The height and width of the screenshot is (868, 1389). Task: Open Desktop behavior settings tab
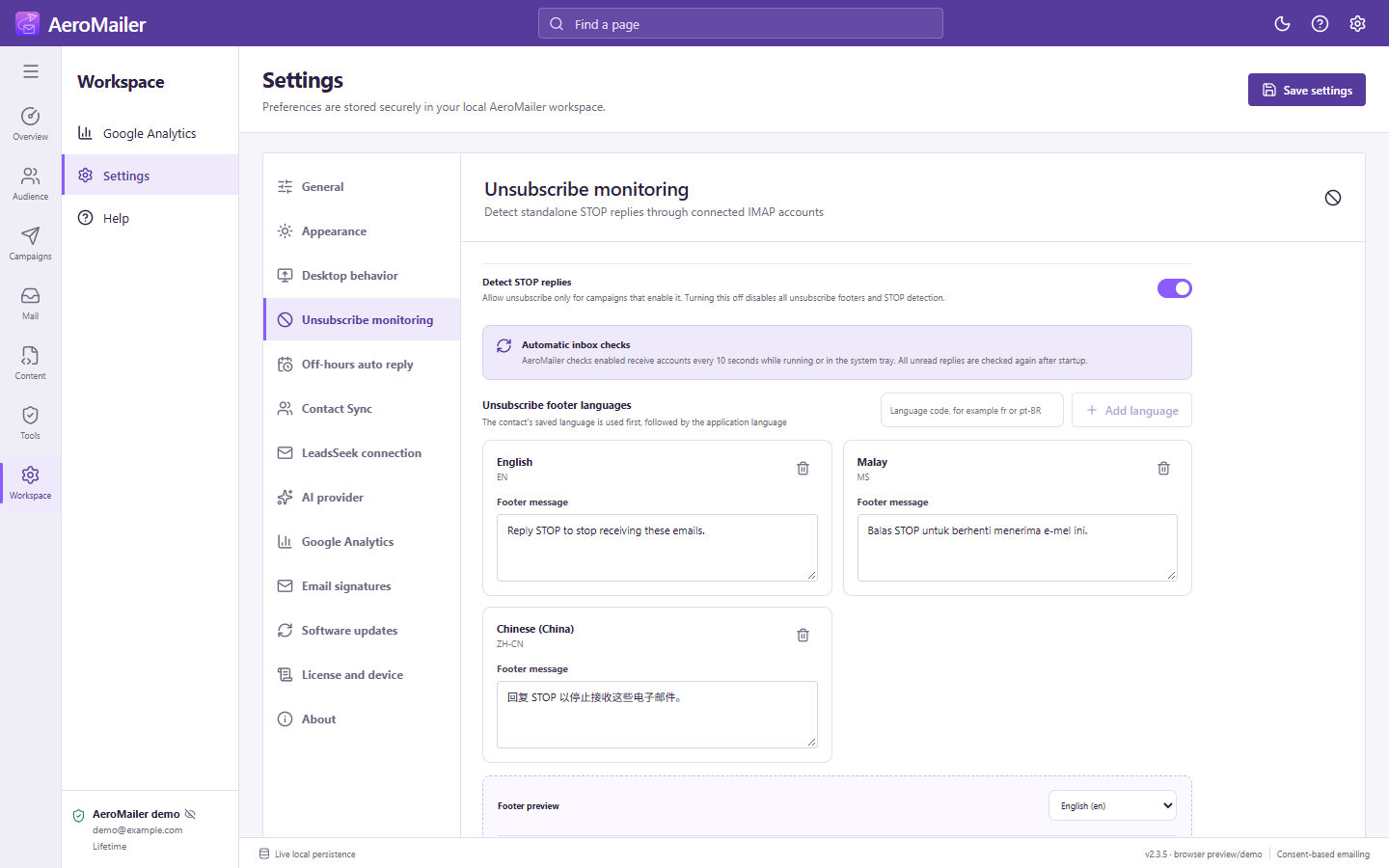pos(362,276)
